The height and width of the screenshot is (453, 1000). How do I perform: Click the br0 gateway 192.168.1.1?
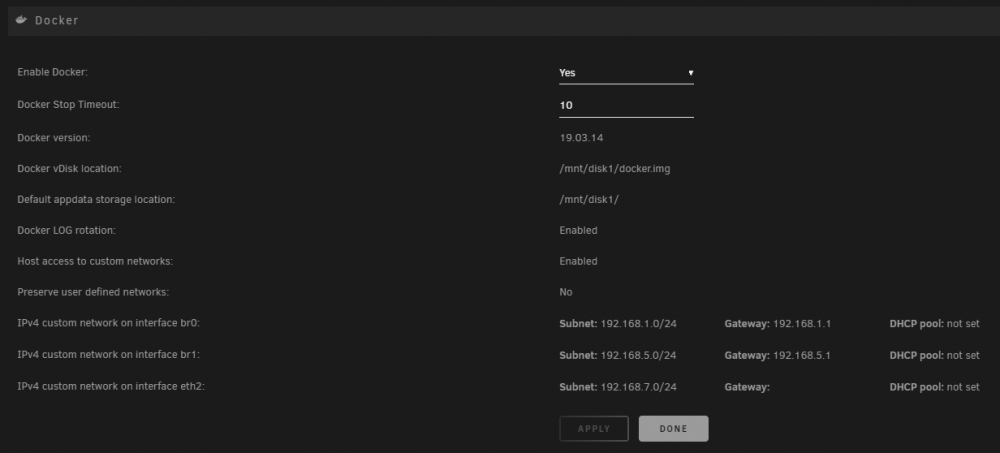click(802, 323)
